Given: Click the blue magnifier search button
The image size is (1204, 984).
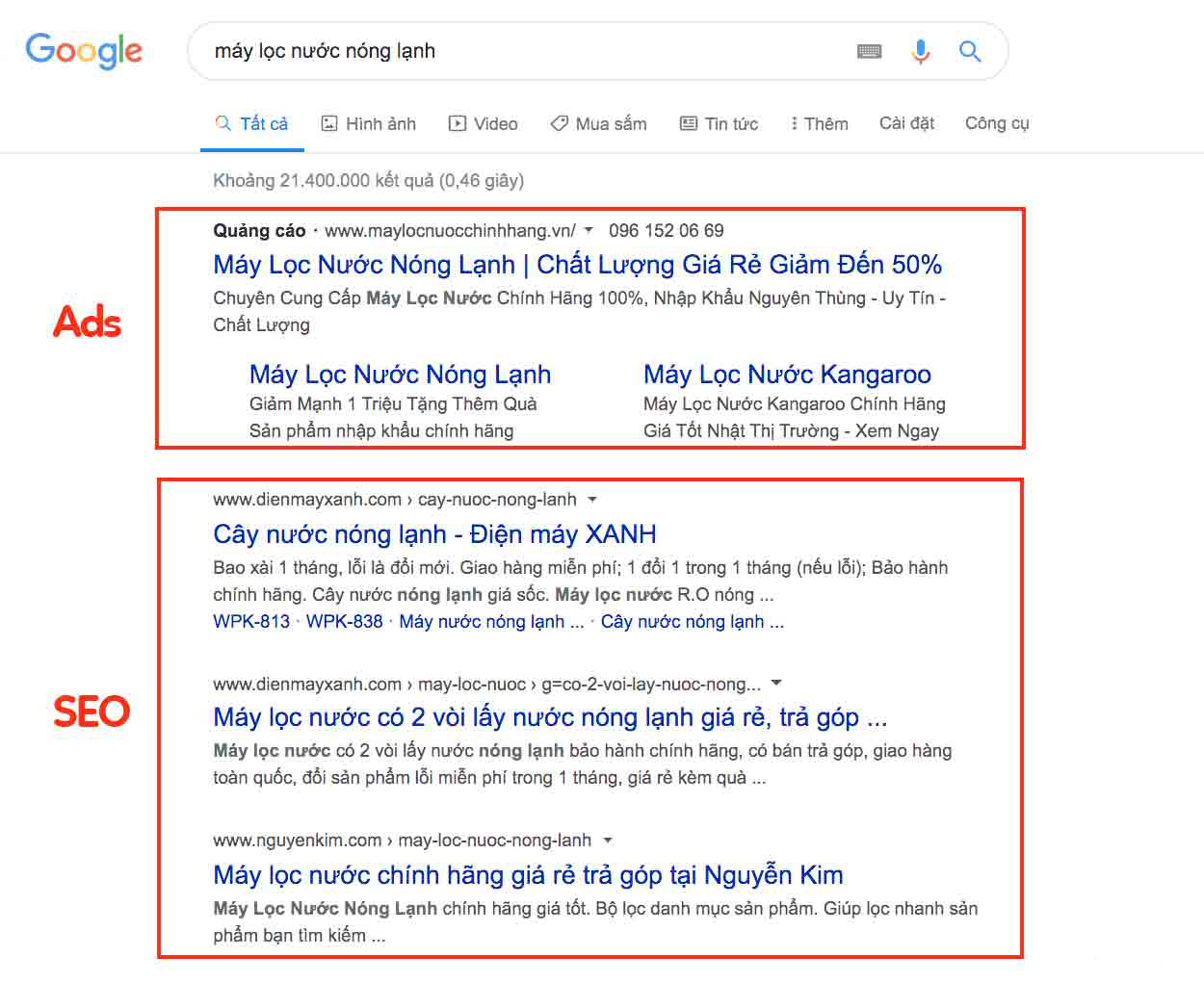Looking at the screenshot, I should click(970, 51).
